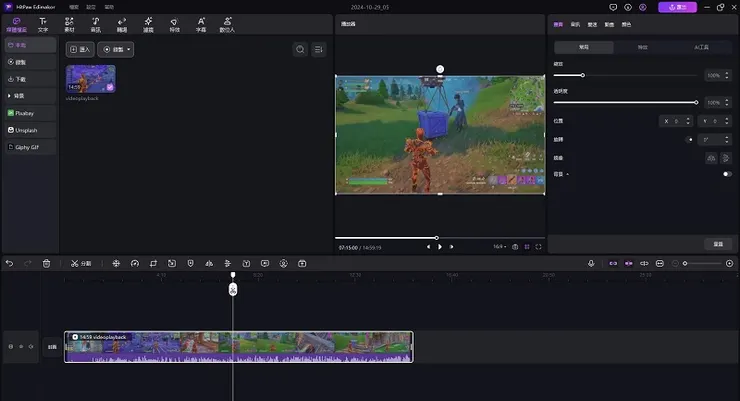Click the microphone voice-over icon

[591, 263]
